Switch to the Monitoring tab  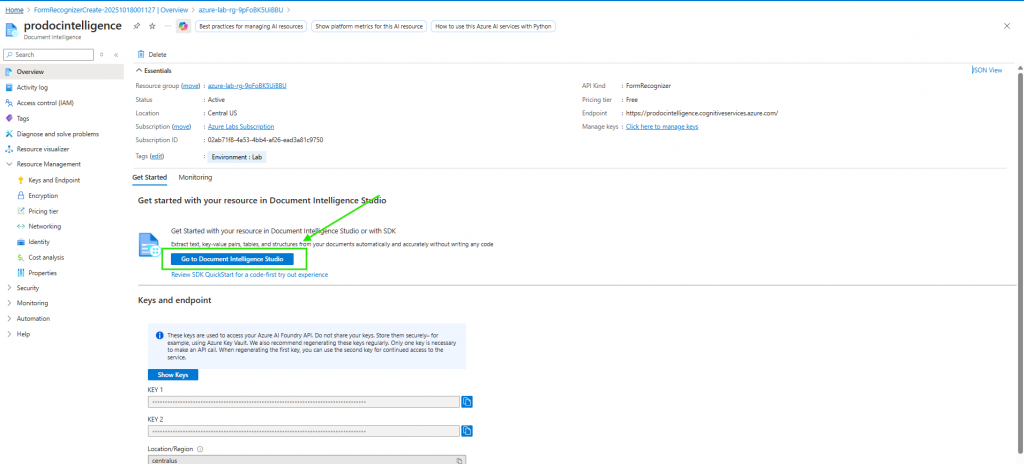195,177
